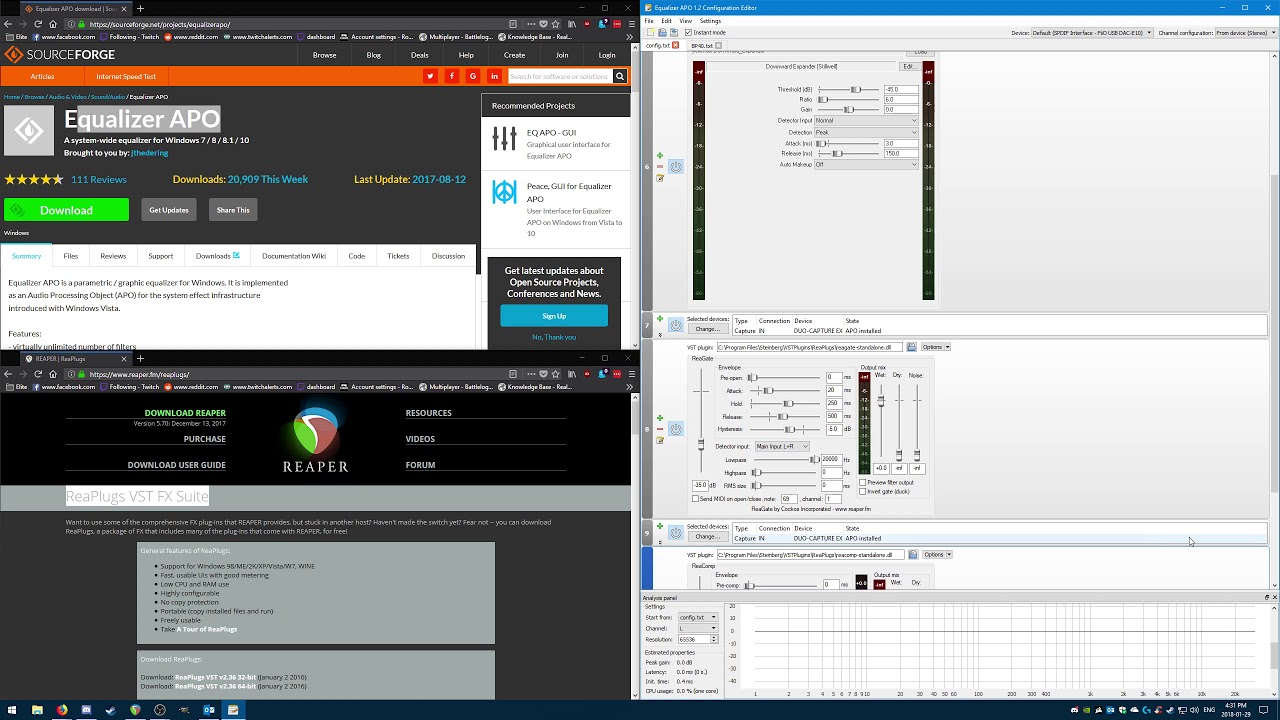Add a filter with green plus on row 6
This screenshot has height=720, width=1280.
click(x=660, y=156)
